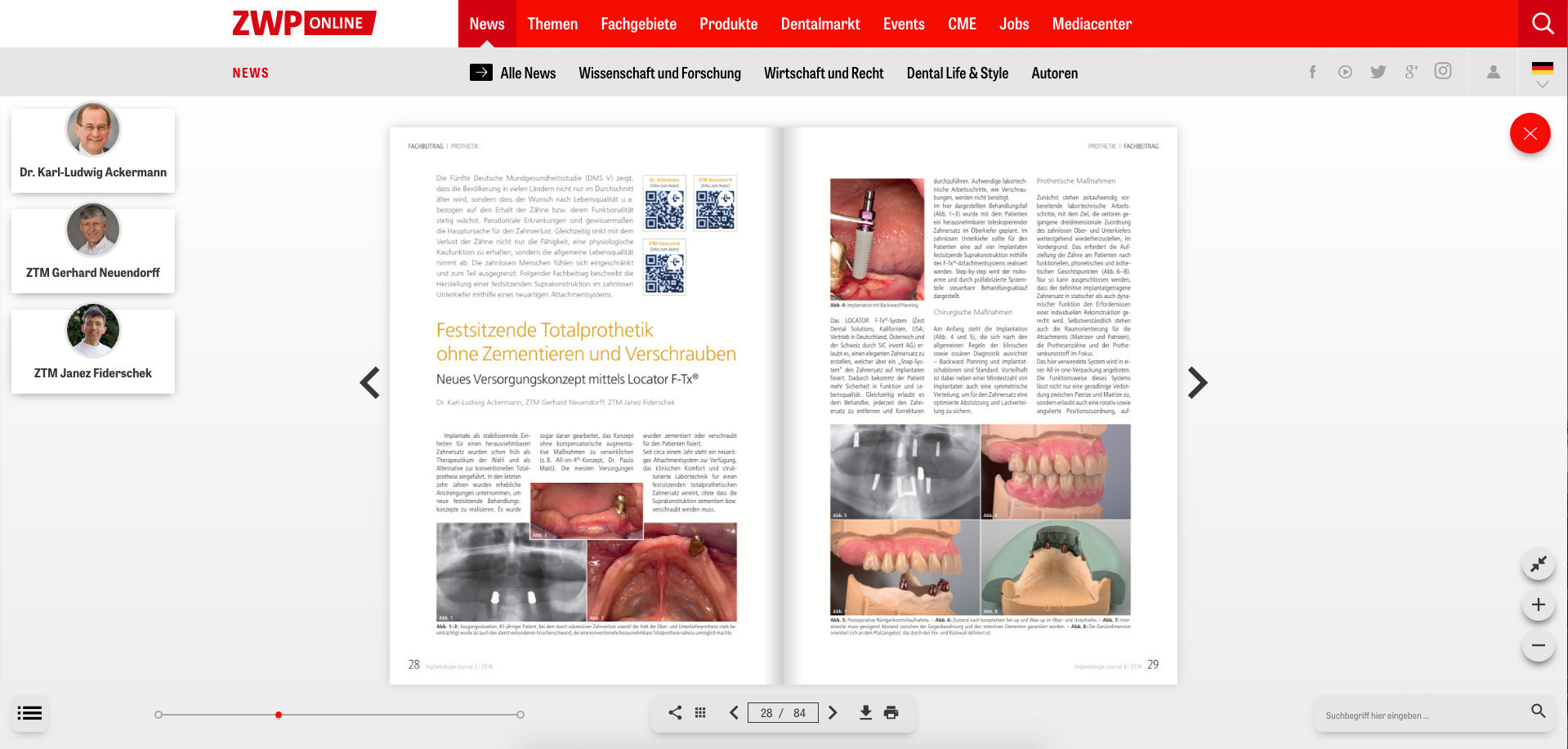Viewport: 1568px width, 749px height.
Task: Toggle fullscreen with the collapse arrows icon
Action: click(1539, 564)
